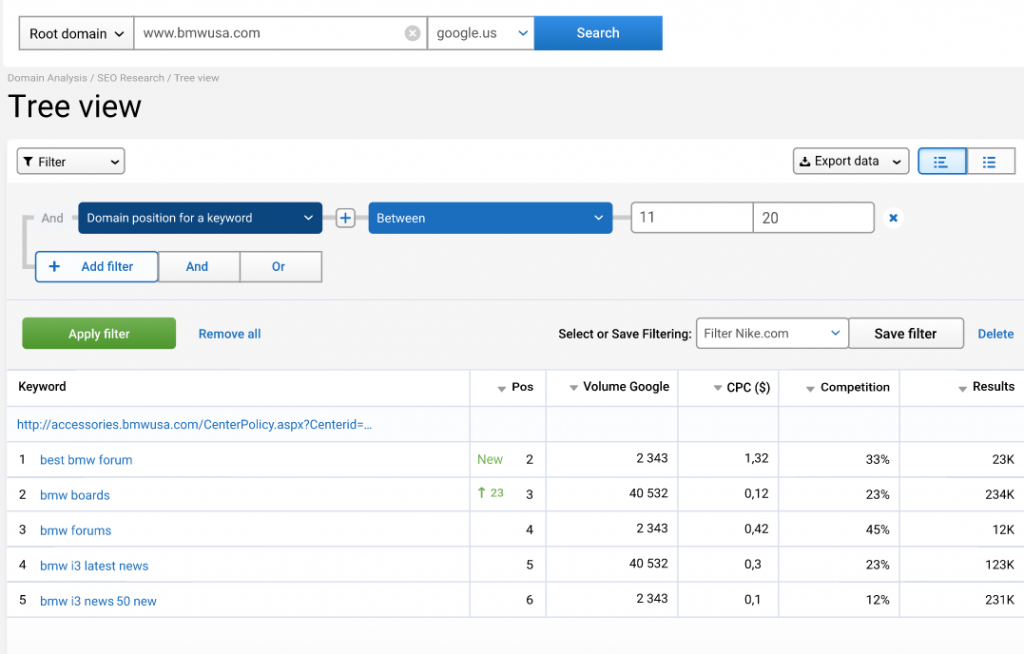The width and height of the screenshot is (1024, 654).
Task: Open the Root domain dropdown
Action: pos(75,32)
